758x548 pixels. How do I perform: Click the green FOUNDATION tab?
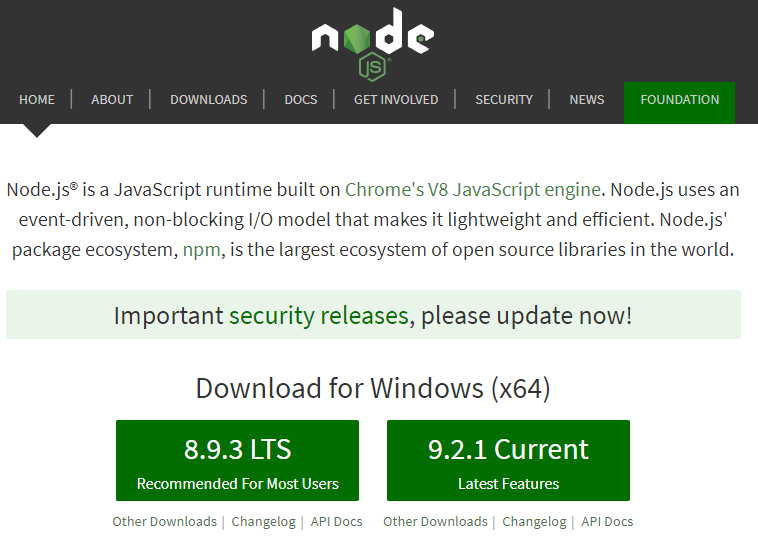680,102
